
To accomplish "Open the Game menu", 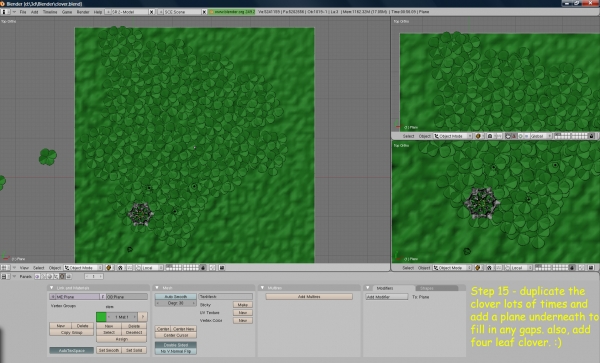I will pos(67,12).
